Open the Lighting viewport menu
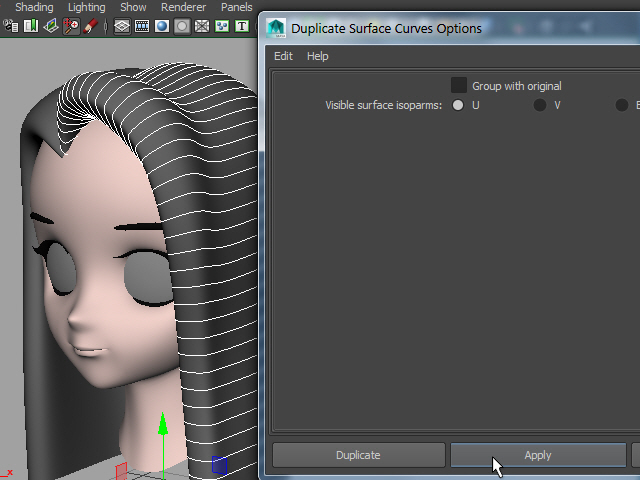Image resolution: width=640 pixels, height=480 pixels. coord(86,7)
